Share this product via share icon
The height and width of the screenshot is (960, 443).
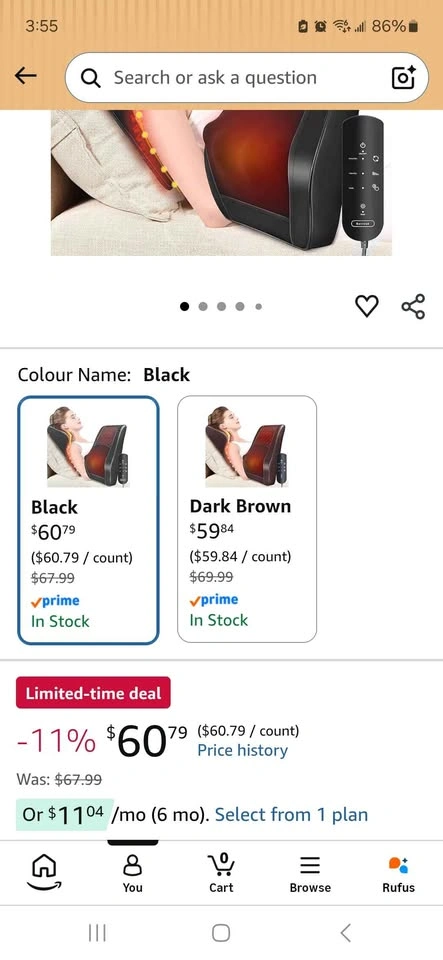click(413, 306)
